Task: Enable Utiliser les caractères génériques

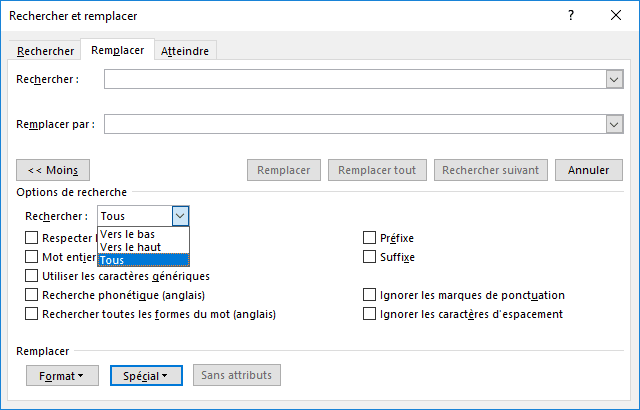Action: (31, 276)
